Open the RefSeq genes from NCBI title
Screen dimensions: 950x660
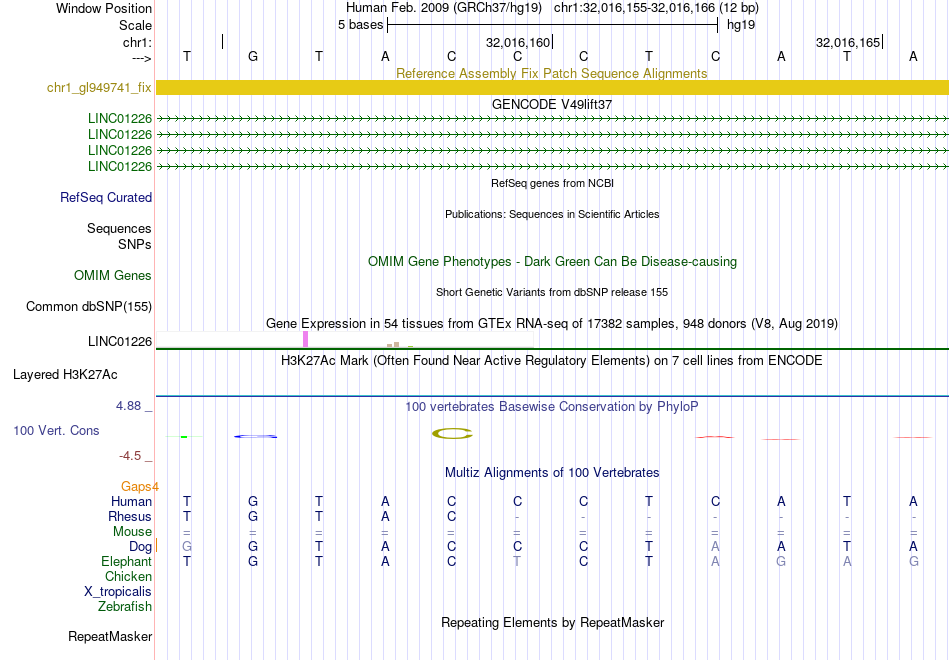pyautogui.click(x=552, y=183)
